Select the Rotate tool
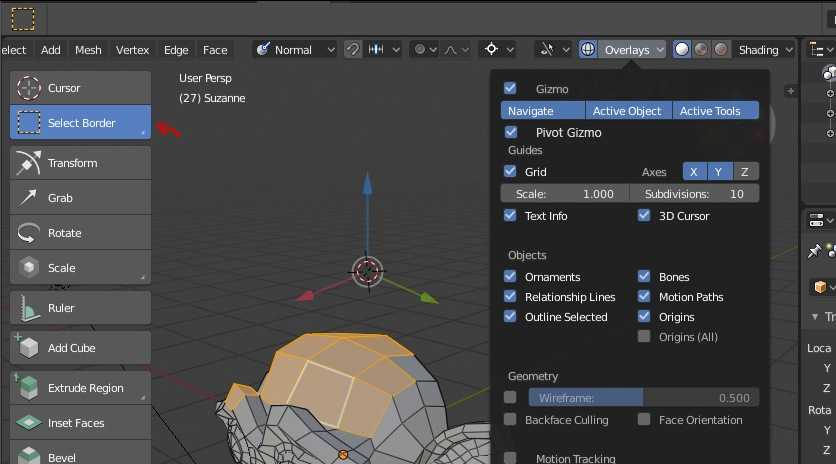This screenshot has height=464, width=836. [81, 233]
